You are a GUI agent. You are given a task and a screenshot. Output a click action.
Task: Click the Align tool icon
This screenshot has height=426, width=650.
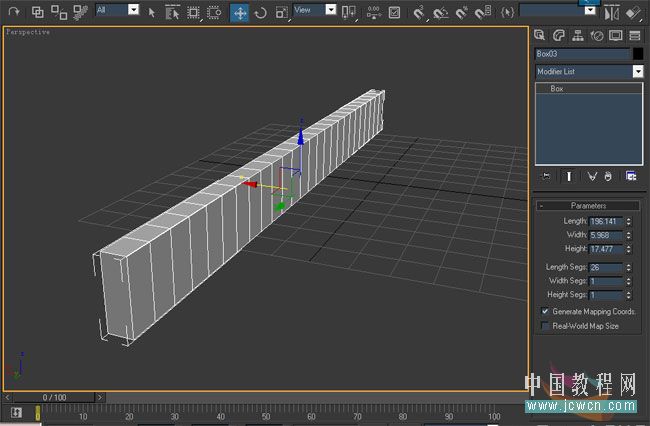[633, 13]
